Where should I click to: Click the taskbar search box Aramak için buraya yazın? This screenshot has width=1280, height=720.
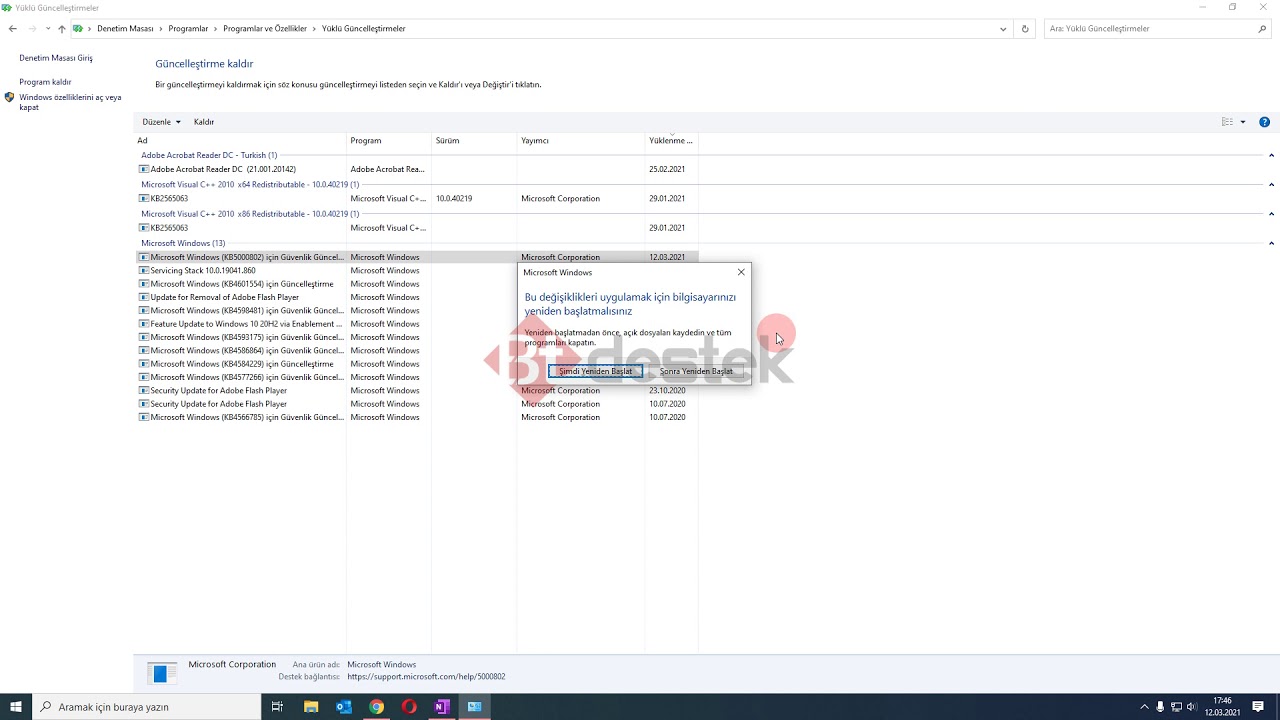pyautogui.click(x=147, y=707)
